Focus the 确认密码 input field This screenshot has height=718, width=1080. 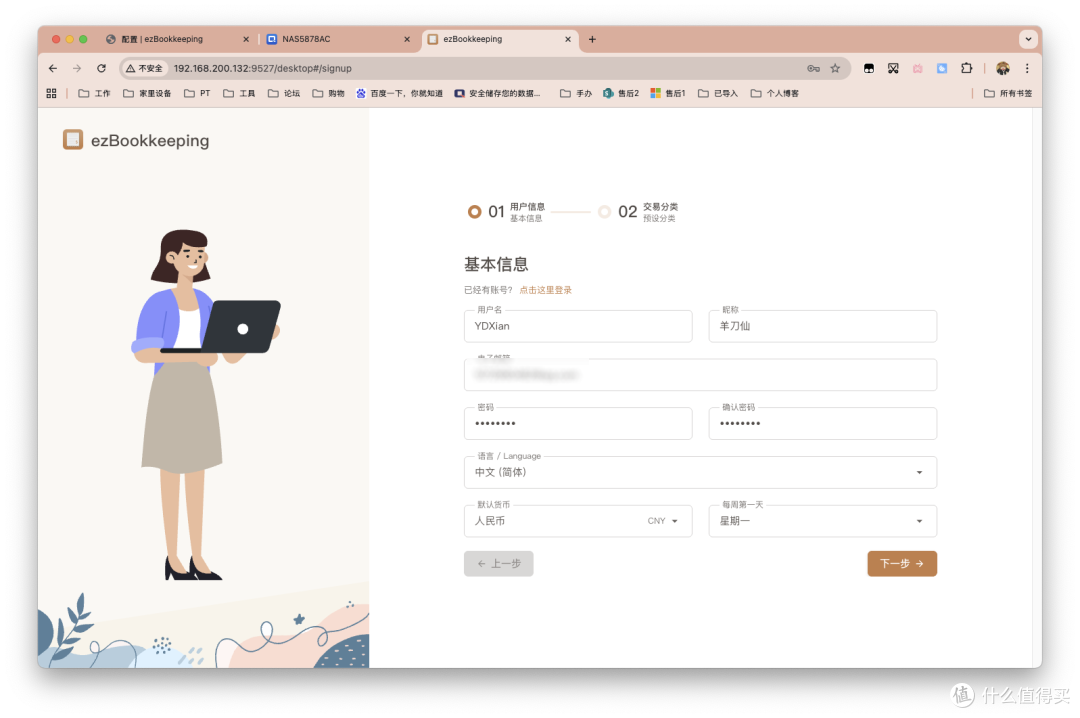822,423
